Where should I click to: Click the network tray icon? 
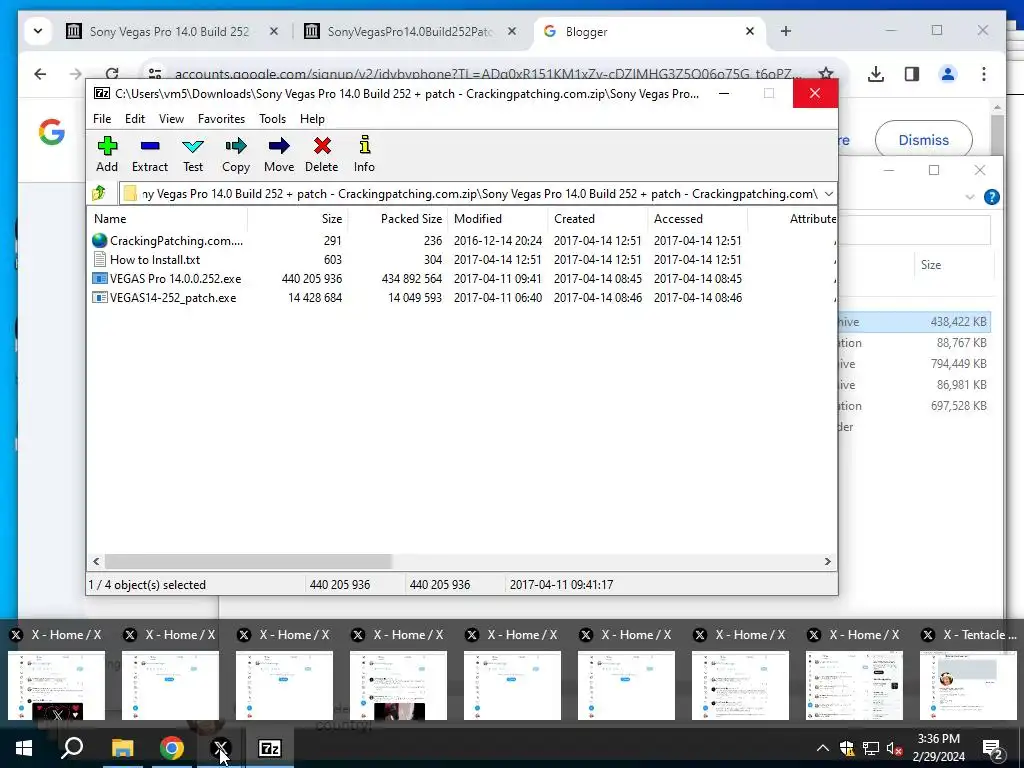[x=871, y=748]
